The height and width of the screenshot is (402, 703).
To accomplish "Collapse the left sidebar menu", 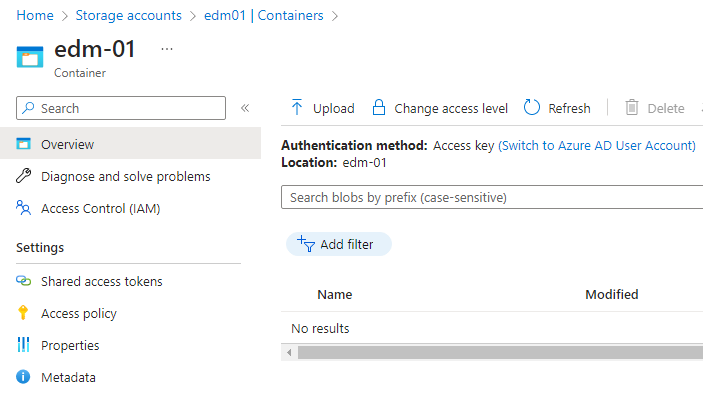I will (x=245, y=108).
